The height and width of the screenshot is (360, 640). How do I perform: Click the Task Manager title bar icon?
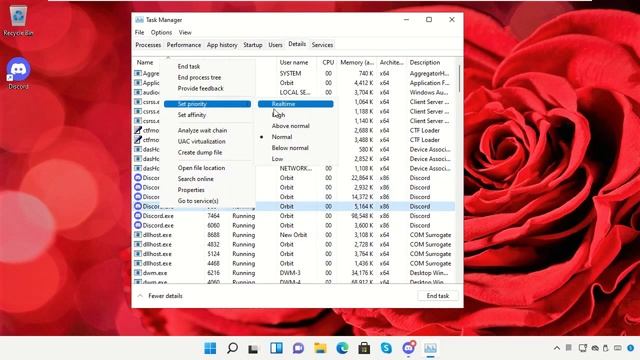tap(139, 20)
